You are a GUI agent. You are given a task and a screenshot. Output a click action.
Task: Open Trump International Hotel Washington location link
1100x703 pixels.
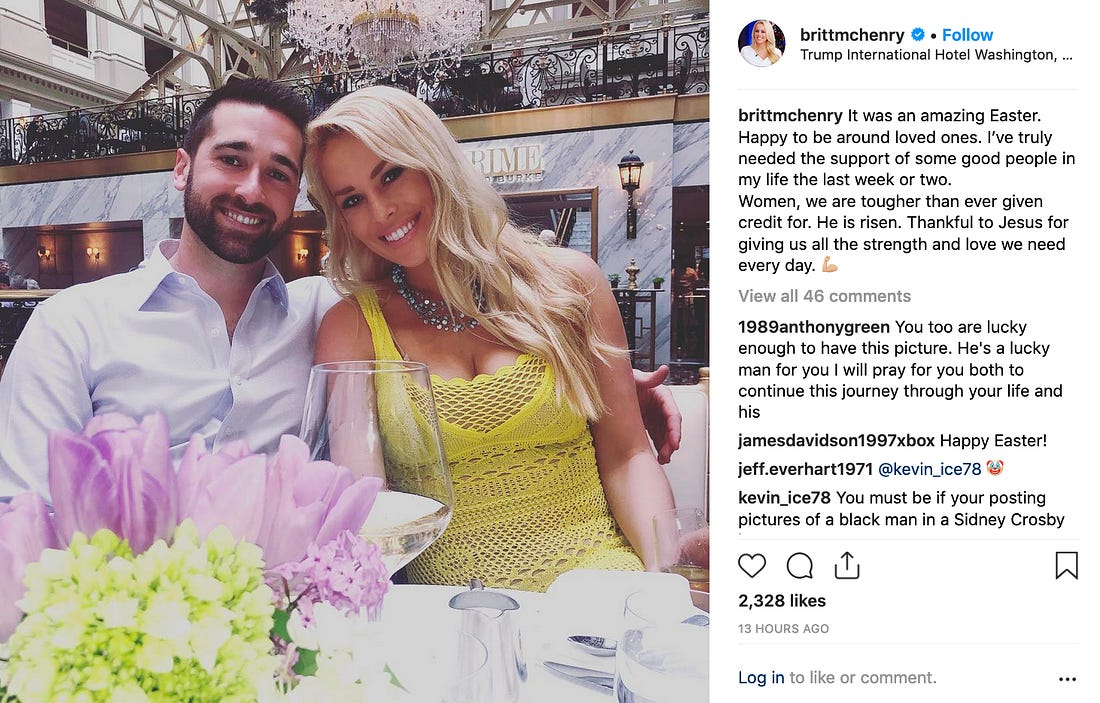pyautogui.click(x=937, y=55)
